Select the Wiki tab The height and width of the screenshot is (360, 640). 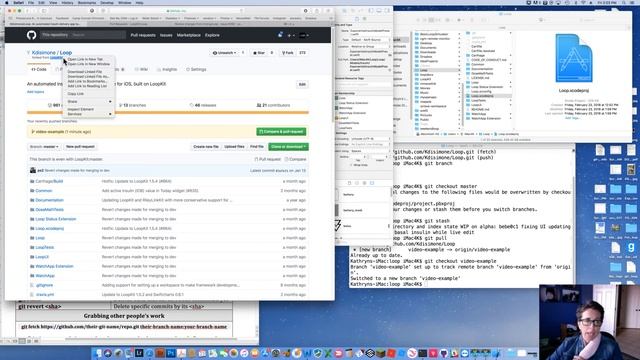point(141,69)
